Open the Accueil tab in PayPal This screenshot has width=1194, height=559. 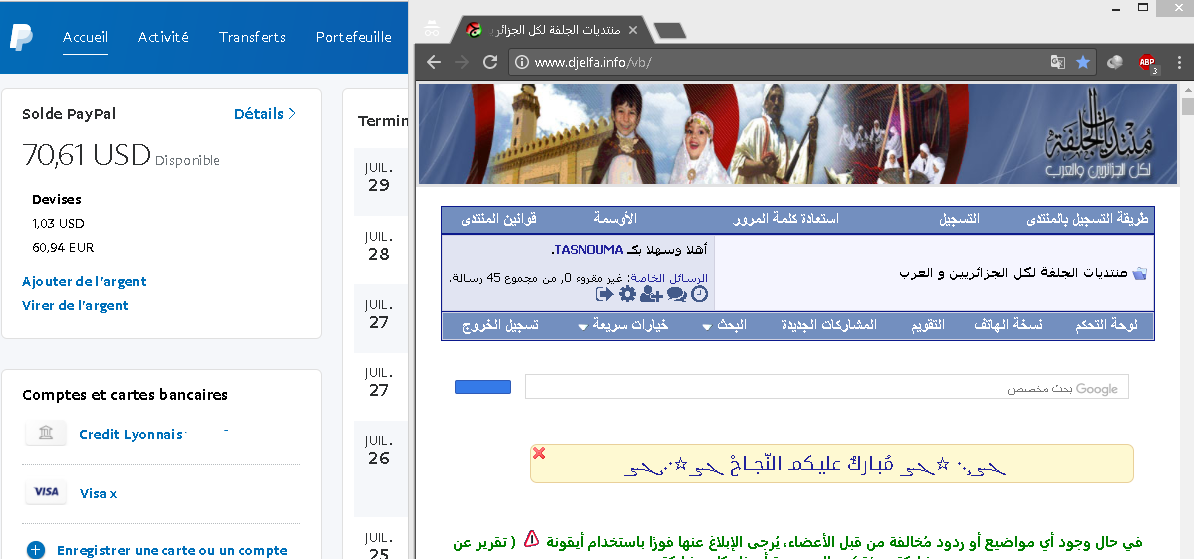(x=85, y=37)
